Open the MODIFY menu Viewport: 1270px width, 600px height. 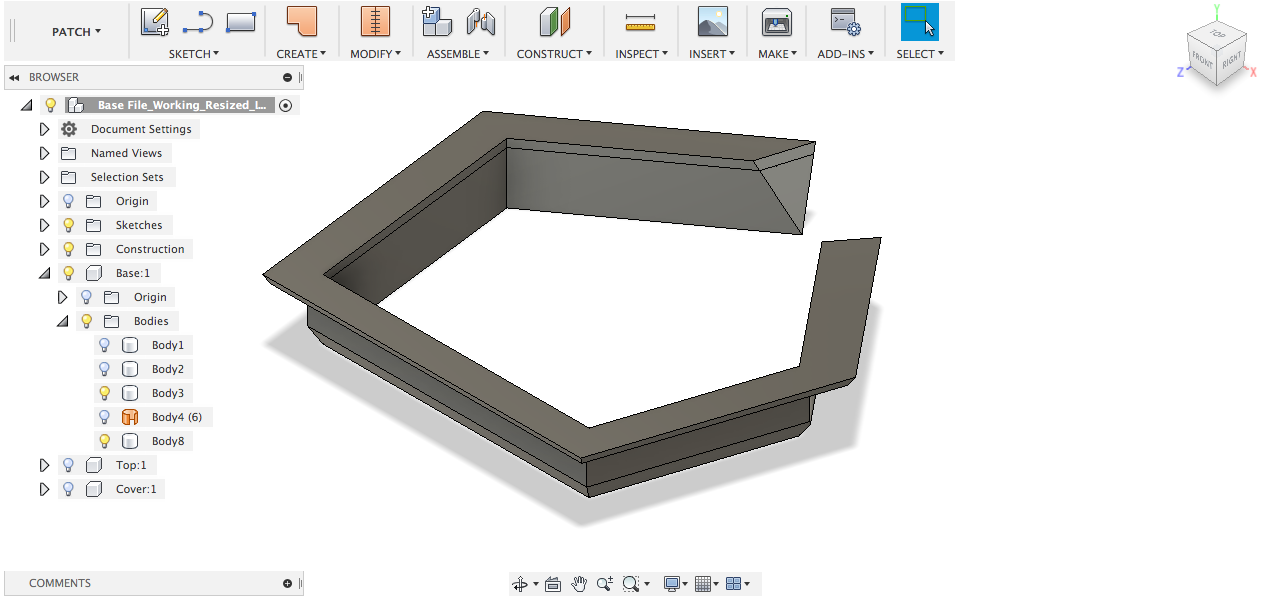375,54
